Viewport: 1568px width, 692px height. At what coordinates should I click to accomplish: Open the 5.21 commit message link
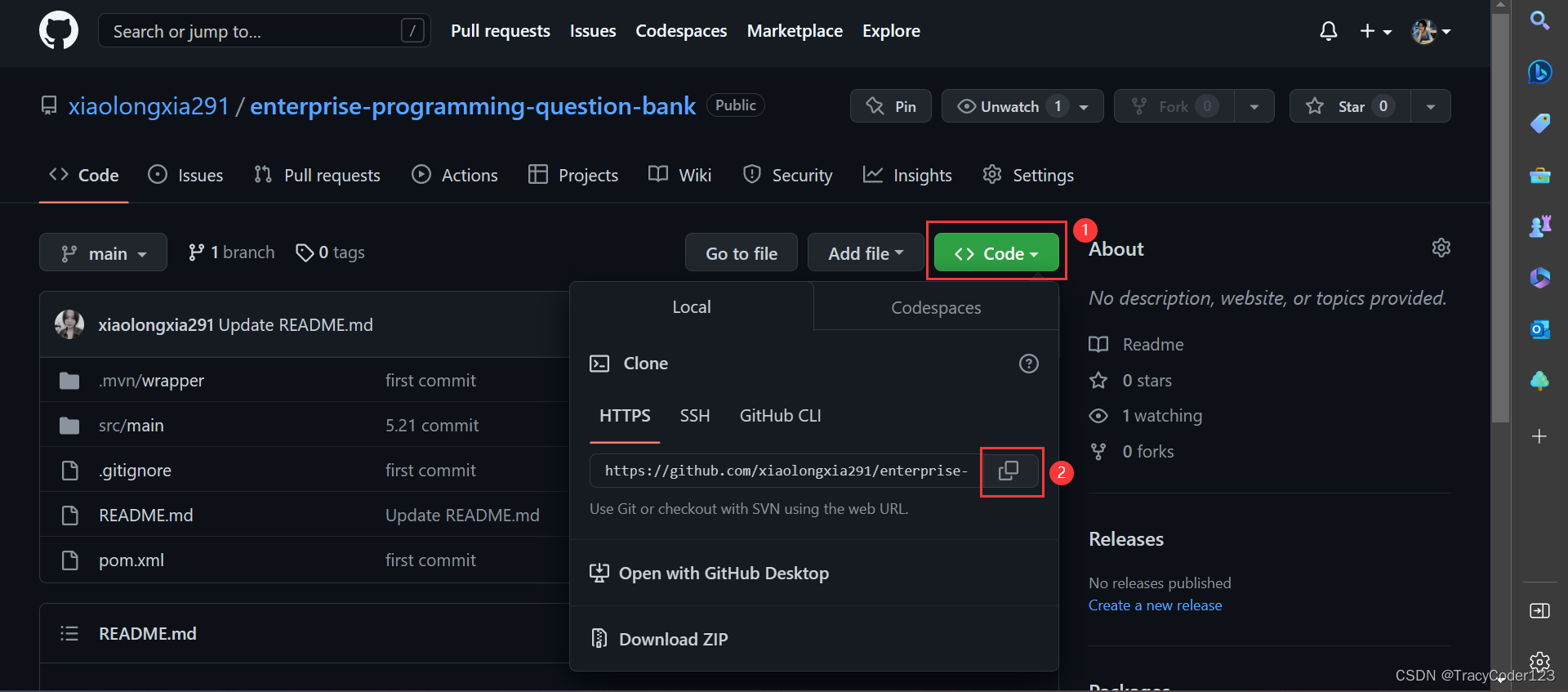(432, 426)
